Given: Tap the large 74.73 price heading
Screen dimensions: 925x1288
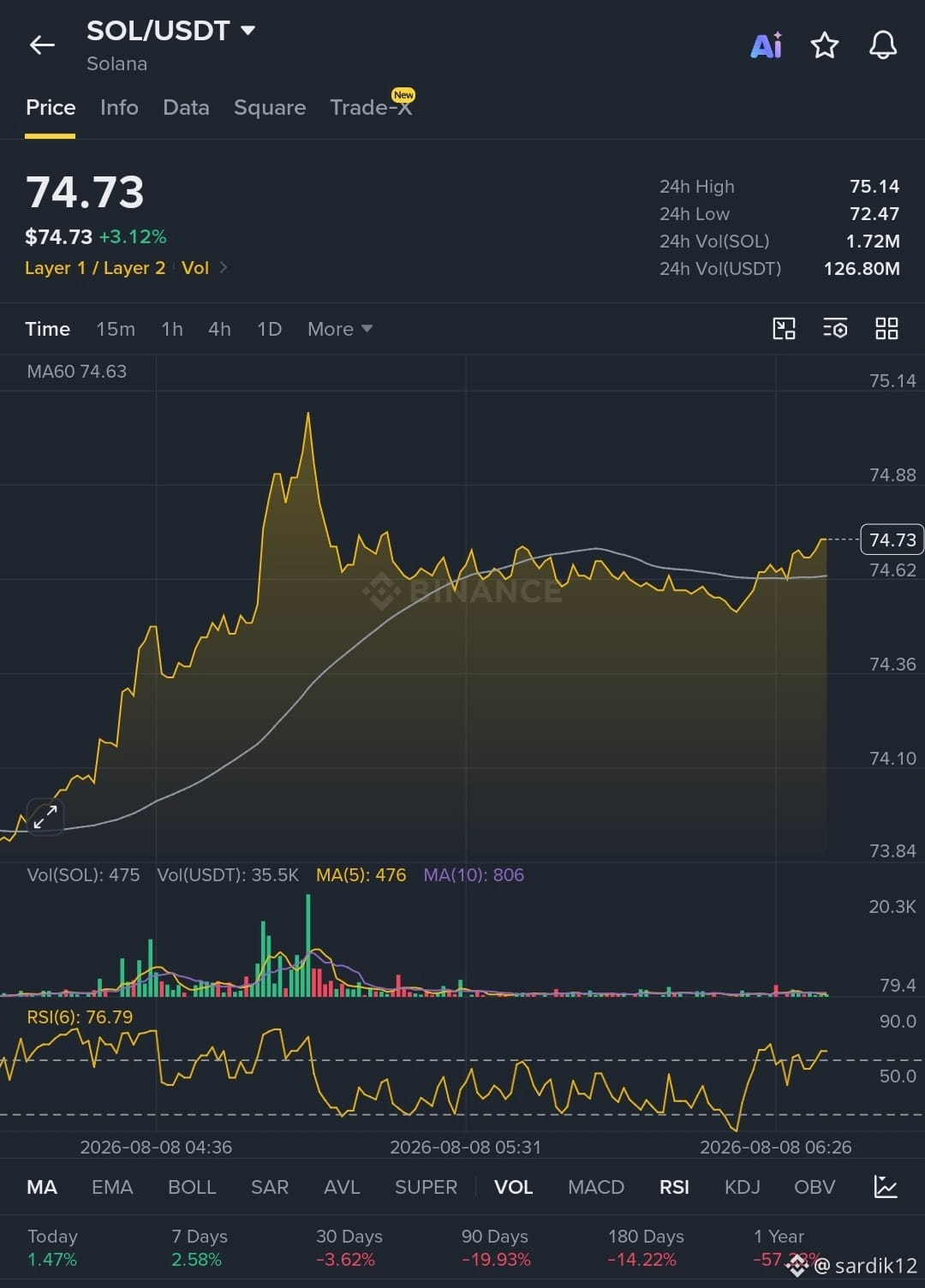Looking at the screenshot, I should [85, 192].
